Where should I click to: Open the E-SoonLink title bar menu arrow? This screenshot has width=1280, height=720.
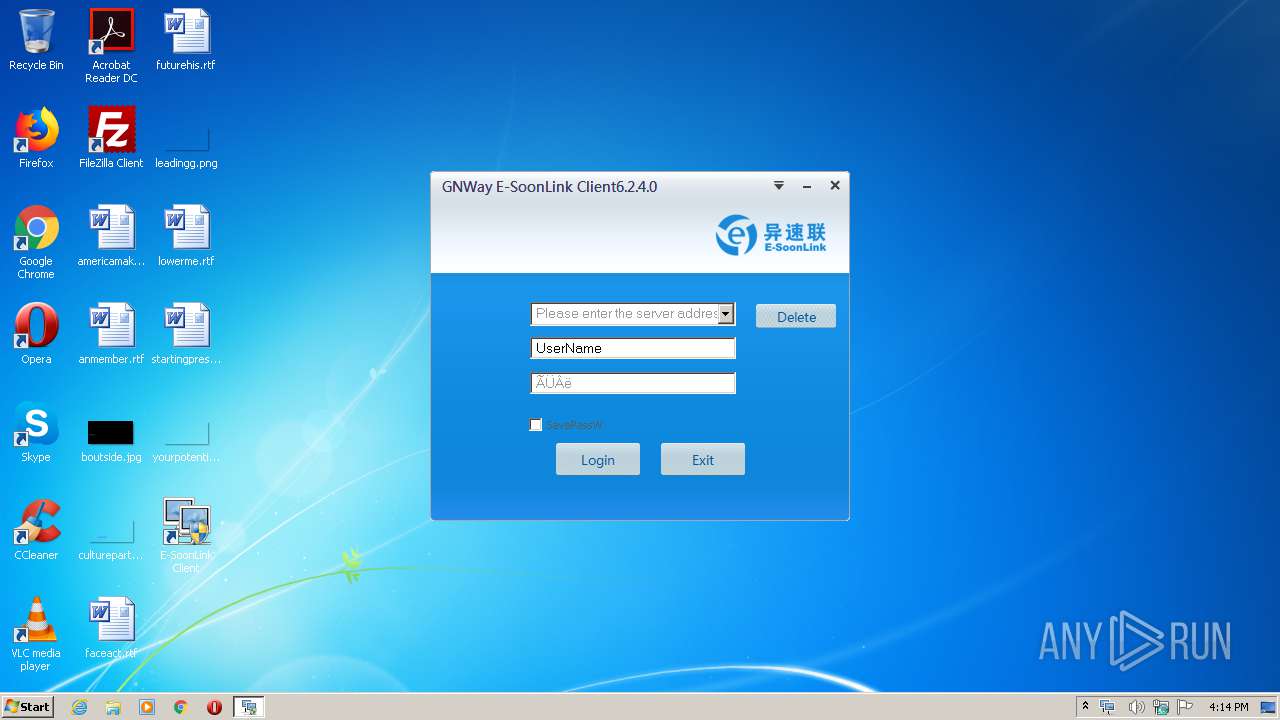779,186
